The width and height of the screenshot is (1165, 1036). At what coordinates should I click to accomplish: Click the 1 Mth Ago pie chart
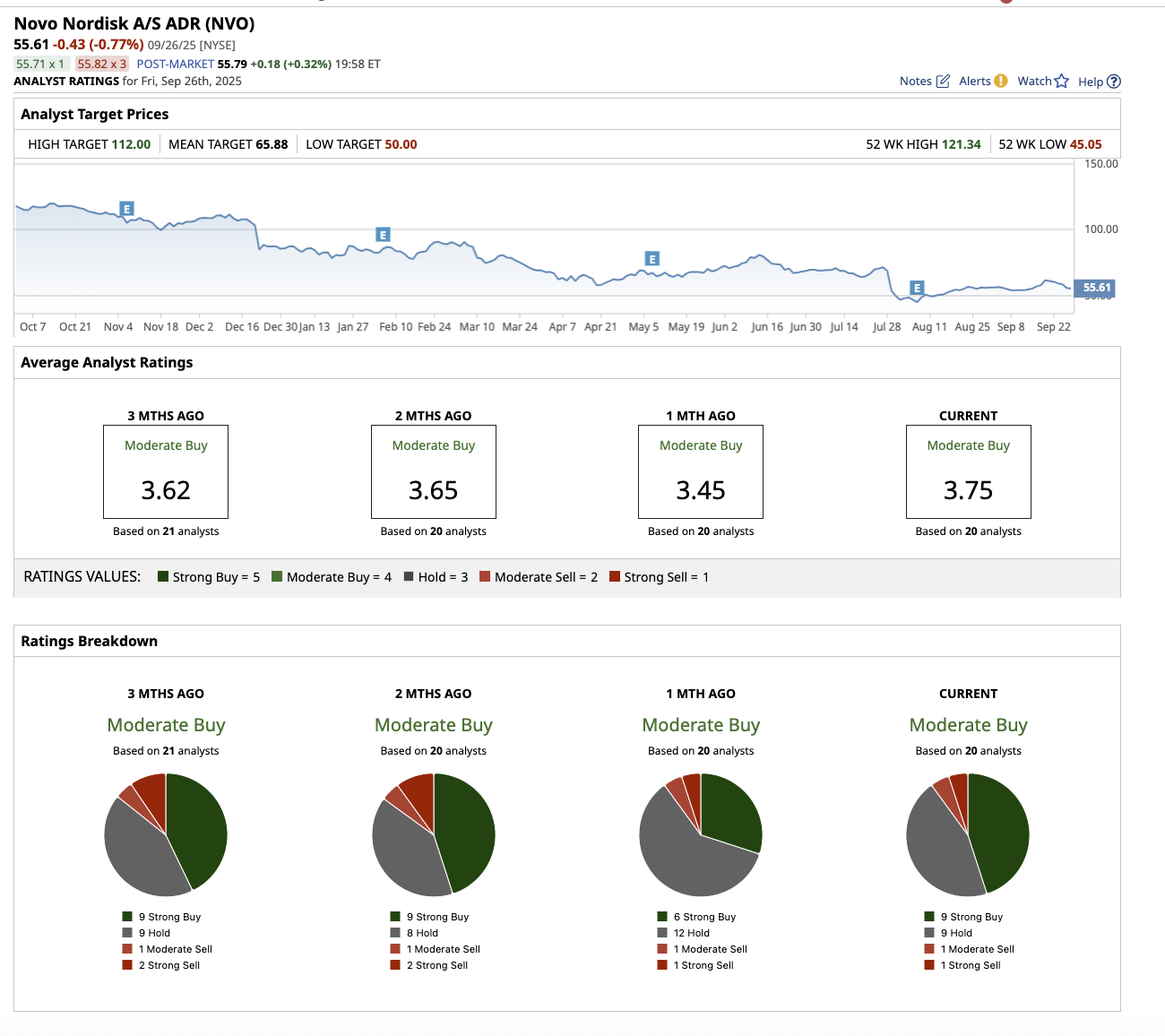pyautogui.click(x=701, y=834)
